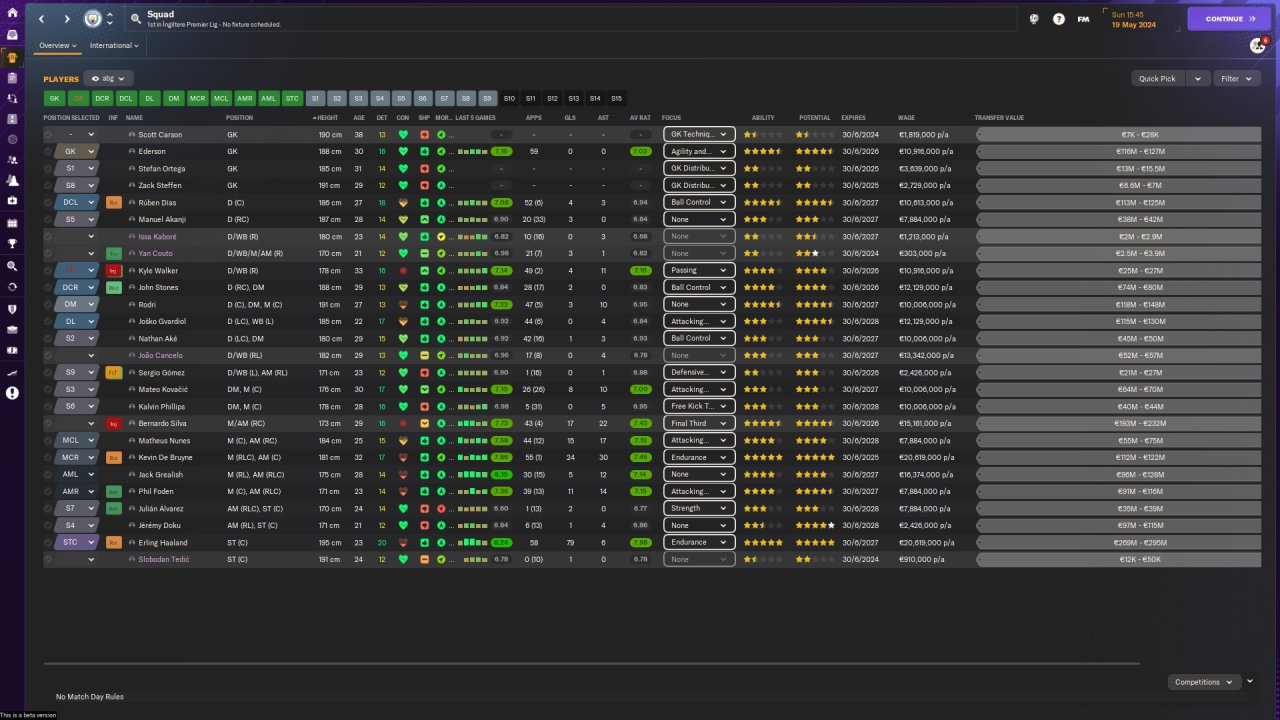This screenshot has width=1280, height=720.
Task: Tick the selection circle for Erling Haaland
Action: (x=47, y=543)
